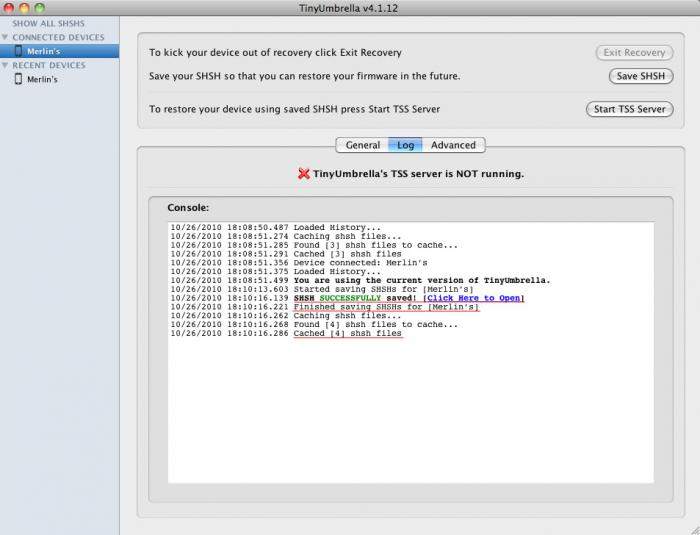The height and width of the screenshot is (535, 700).
Task: Click the iPhone icon under Connected Devices
Action: click(x=18, y=51)
